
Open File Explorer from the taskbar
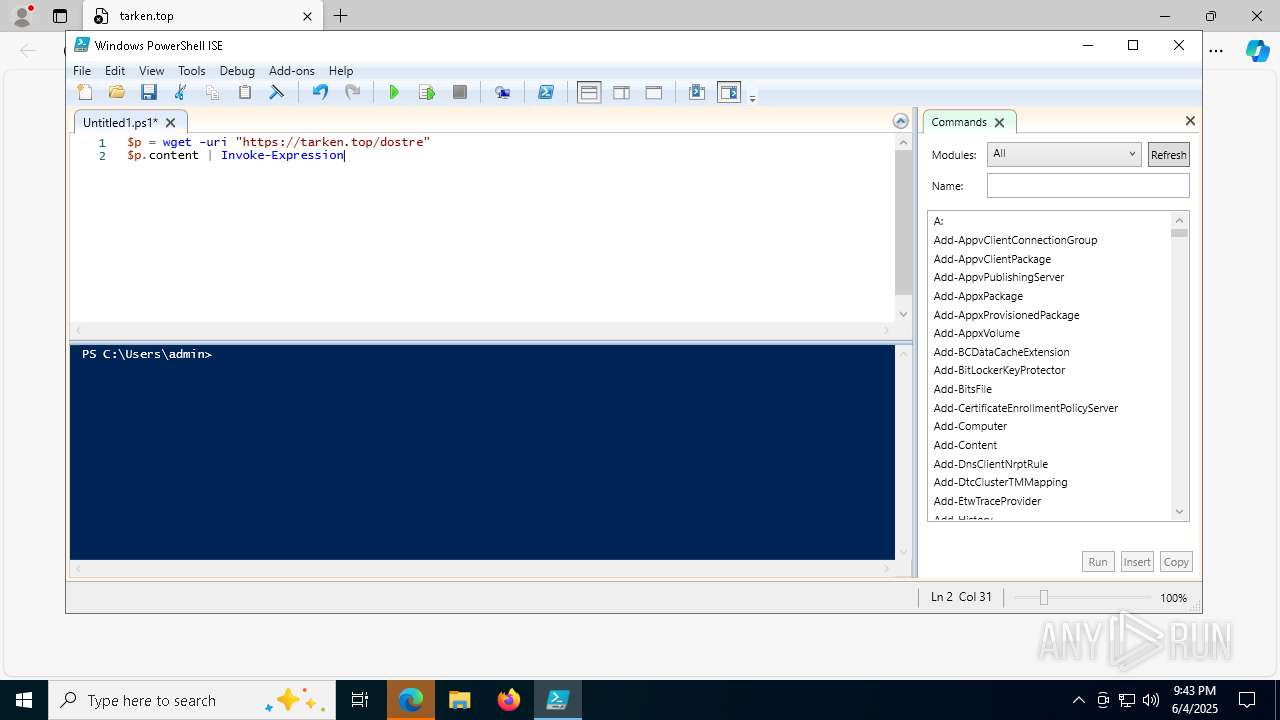[x=460, y=700]
